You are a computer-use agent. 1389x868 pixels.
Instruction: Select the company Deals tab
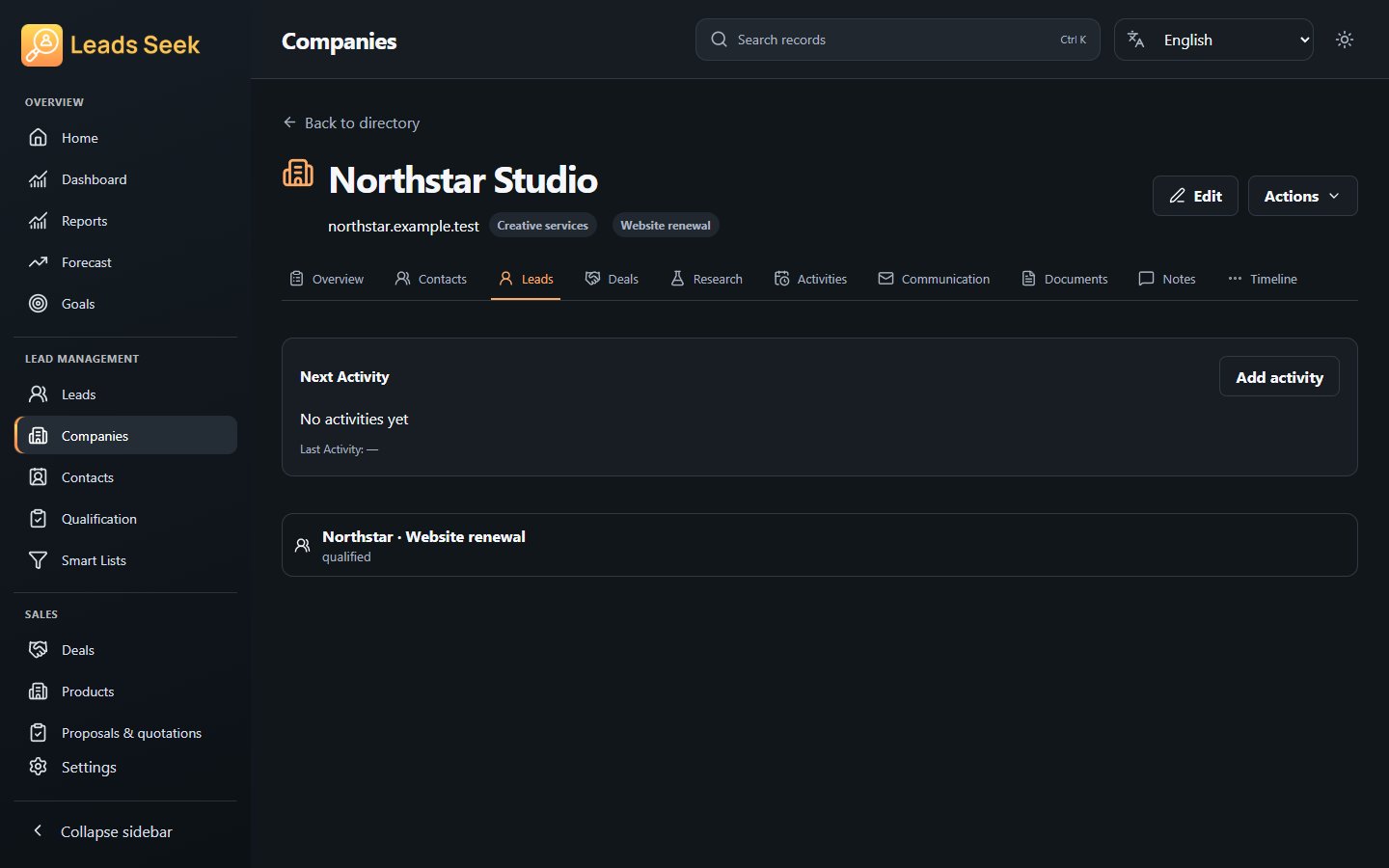(x=612, y=279)
